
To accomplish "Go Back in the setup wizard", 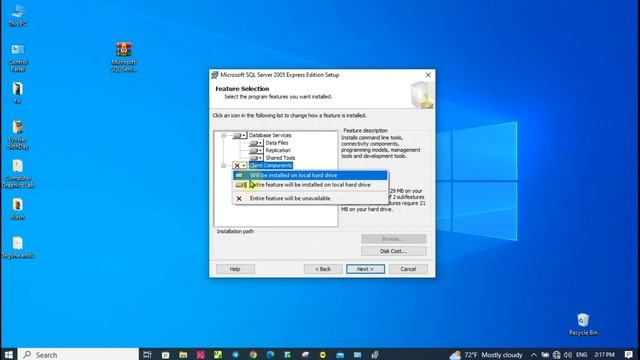I will click(x=323, y=269).
